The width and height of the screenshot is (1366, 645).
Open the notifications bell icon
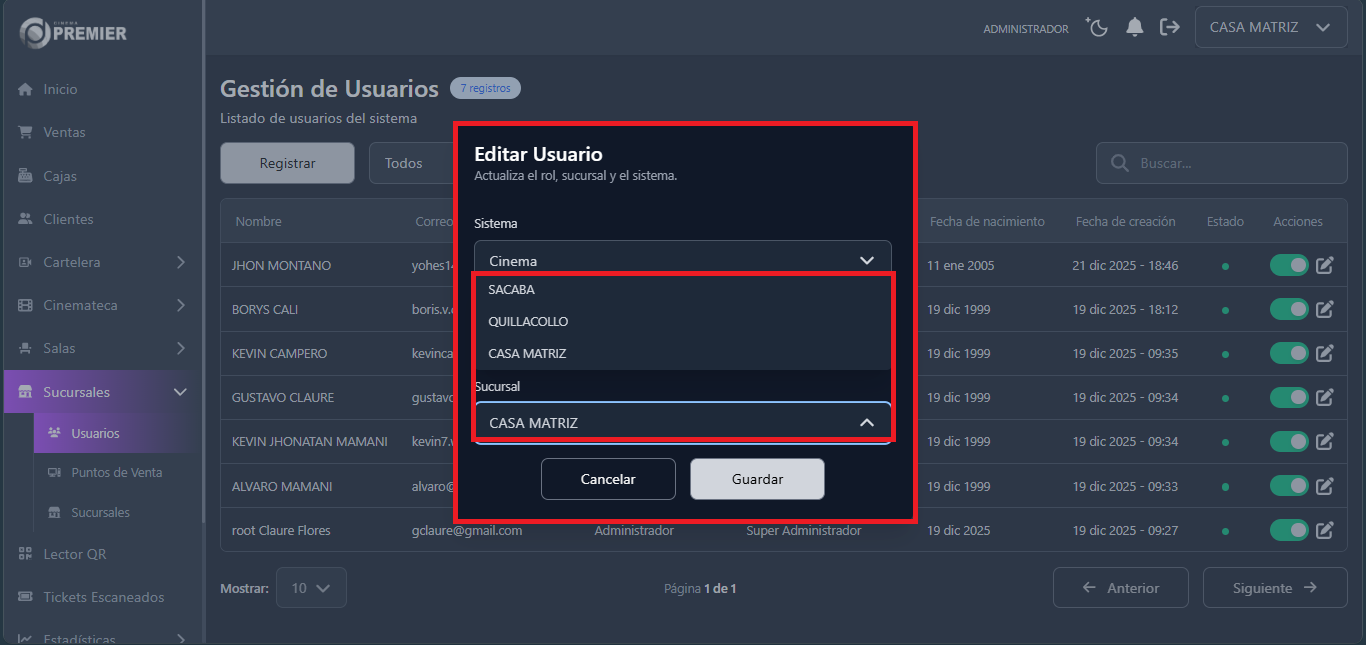(x=1134, y=27)
